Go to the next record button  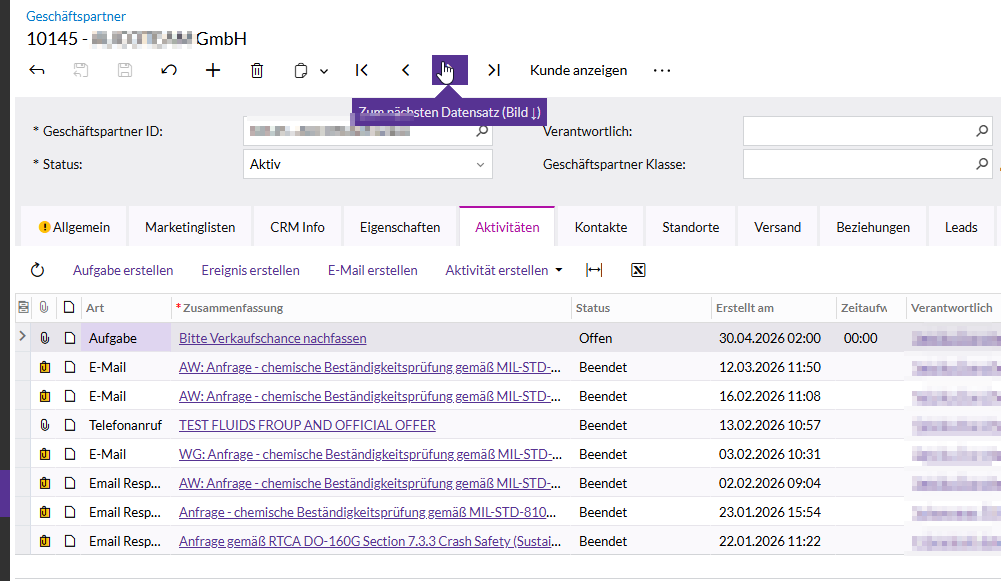tap(450, 70)
